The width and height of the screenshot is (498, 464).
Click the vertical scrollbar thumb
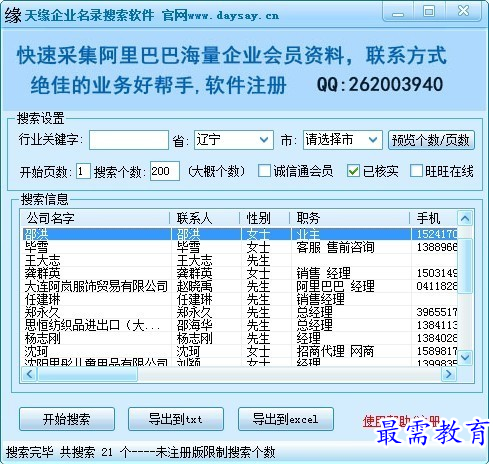(x=465, y=266)
